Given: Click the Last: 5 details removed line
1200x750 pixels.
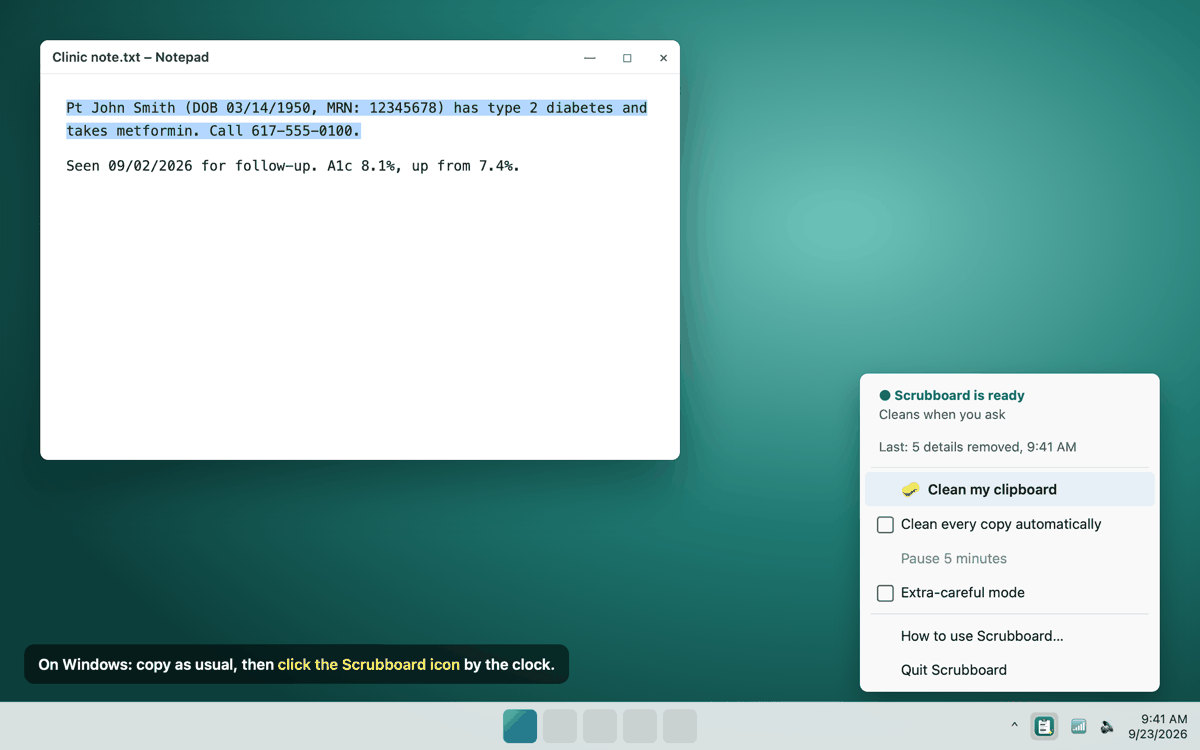Looking at the screenshot, I should coord(977,447).
